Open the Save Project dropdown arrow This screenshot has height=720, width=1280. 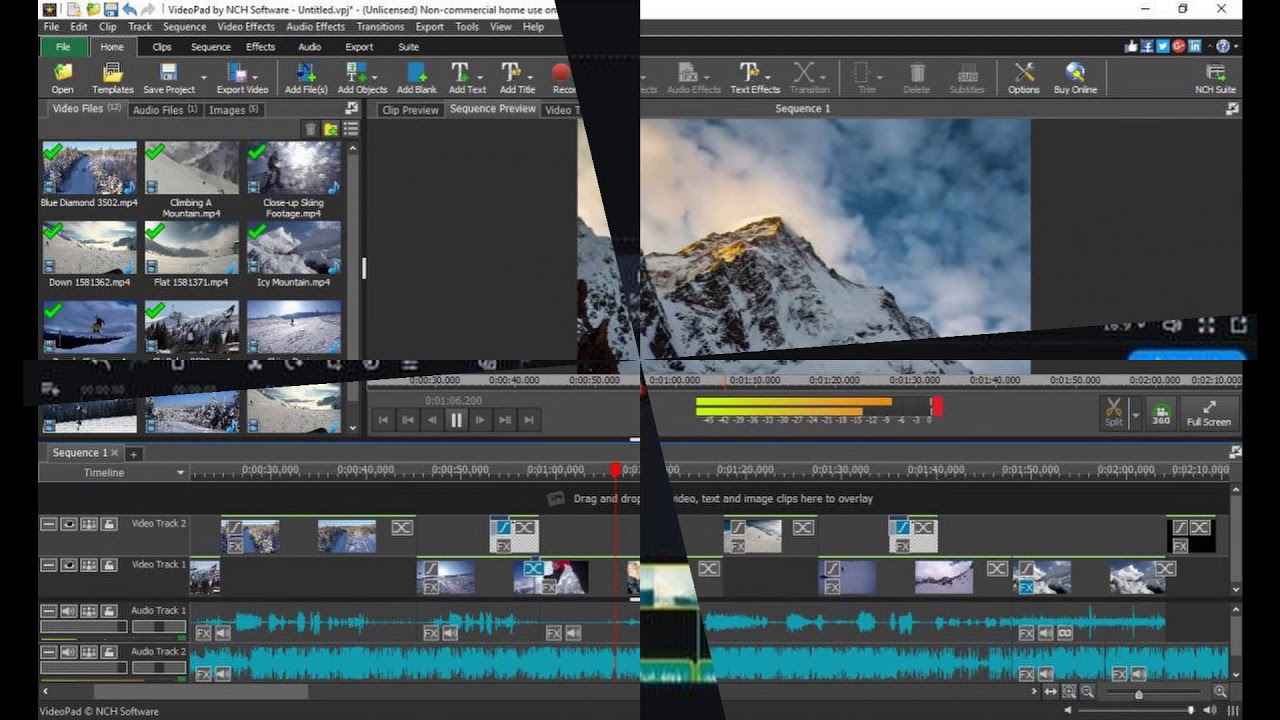tap(204, 77)
